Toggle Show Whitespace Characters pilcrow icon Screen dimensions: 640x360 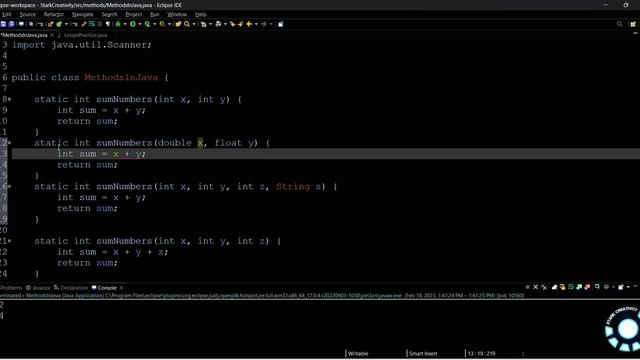tap(108, 24)
